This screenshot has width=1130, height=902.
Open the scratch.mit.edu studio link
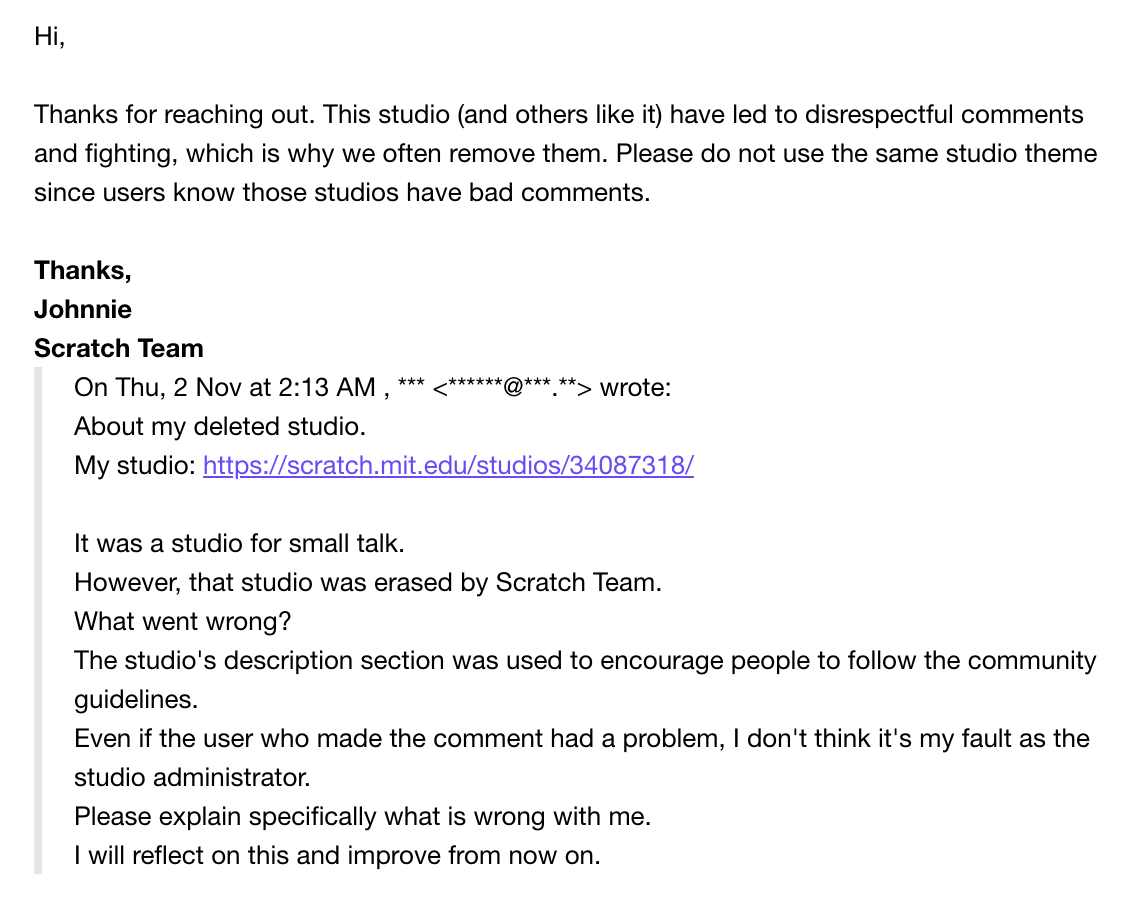(x=448, y=465)
